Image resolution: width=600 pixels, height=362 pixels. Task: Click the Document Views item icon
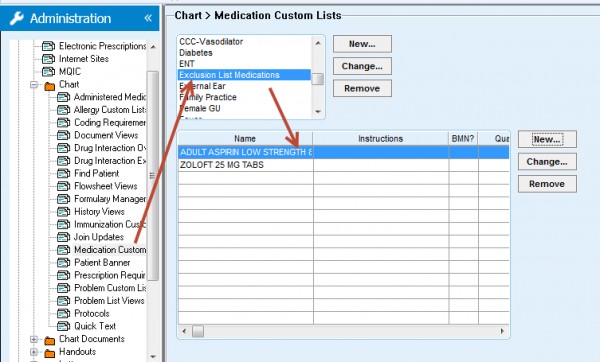point(63,135)
